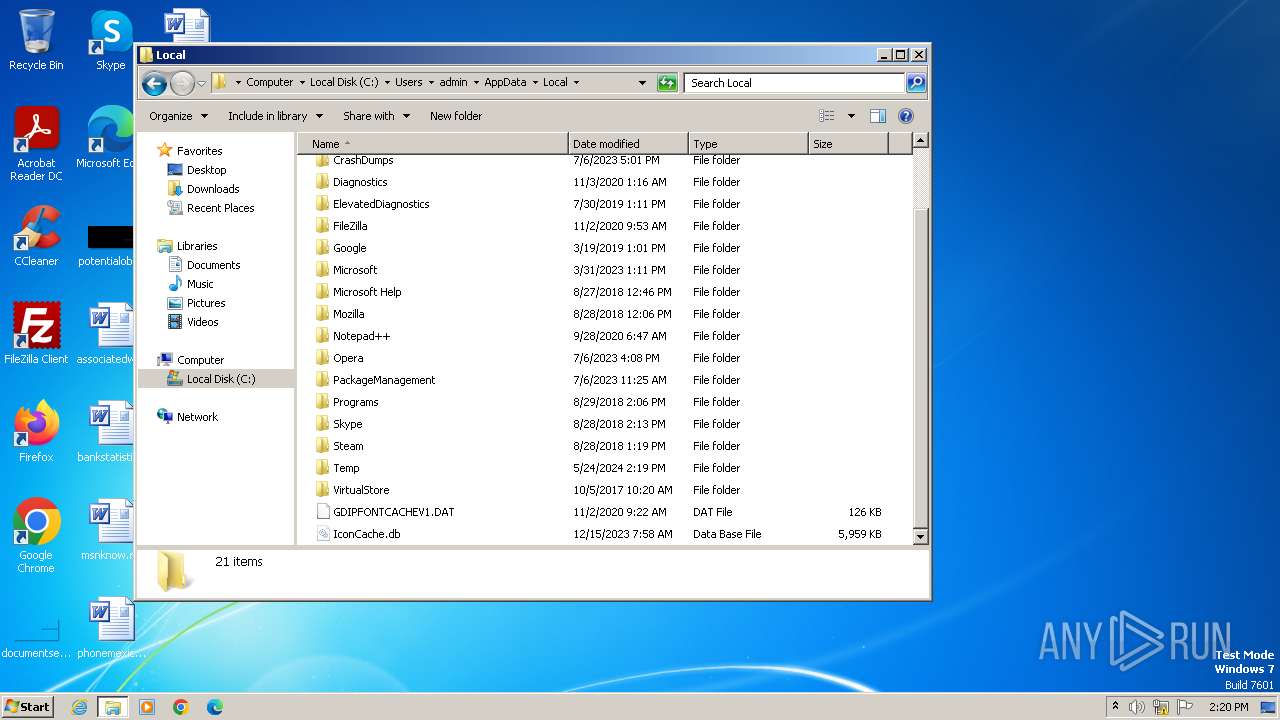Expand the address bar history dropdown
The height and width of the screenshot is (720, 1280).
point(642,83)
